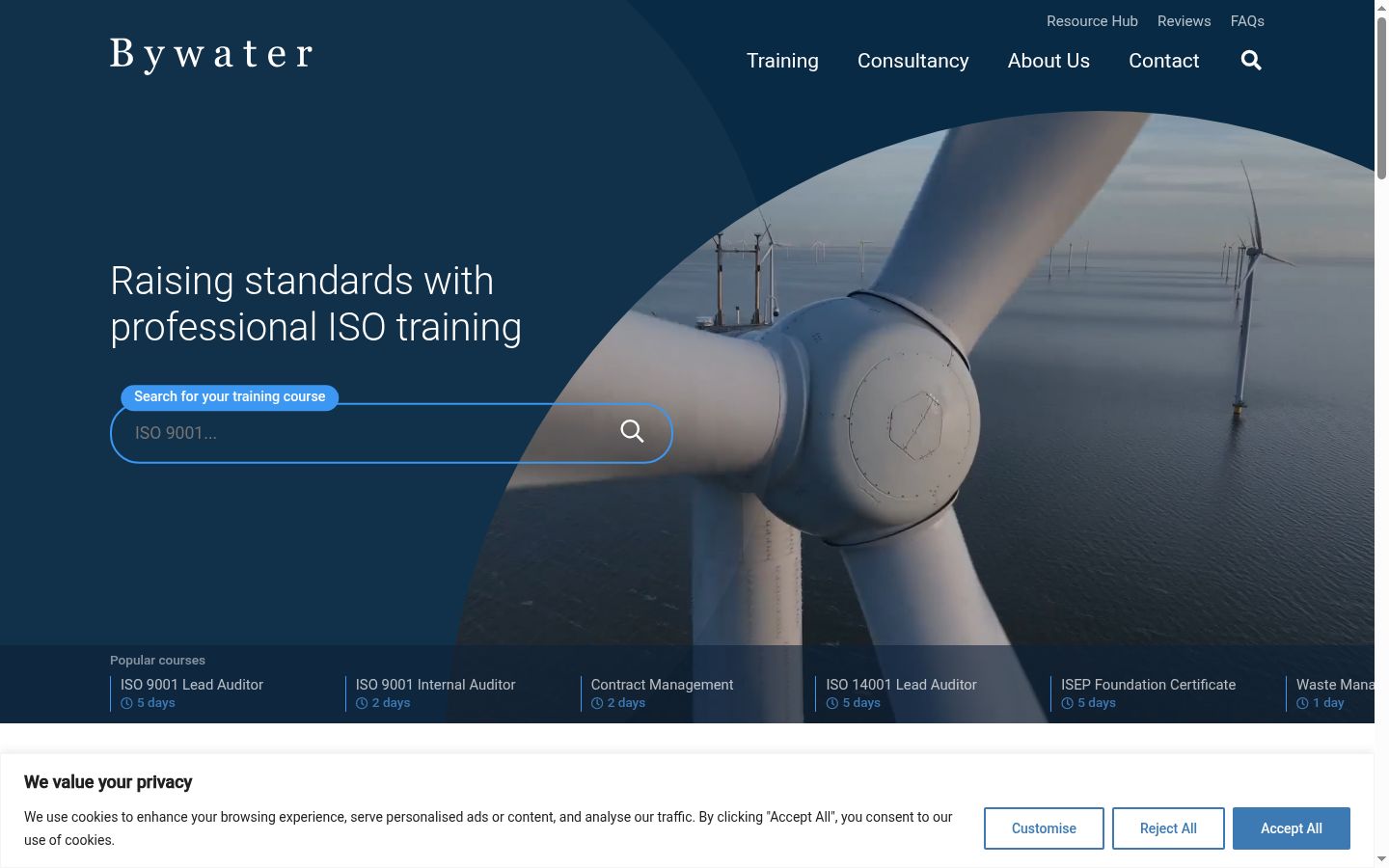Open the Reviews link

(x=1185, y=21)
